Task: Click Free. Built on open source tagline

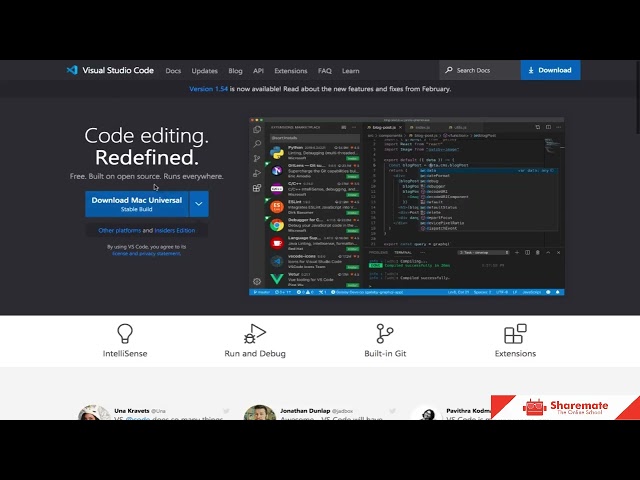Action: pos(147,176)
